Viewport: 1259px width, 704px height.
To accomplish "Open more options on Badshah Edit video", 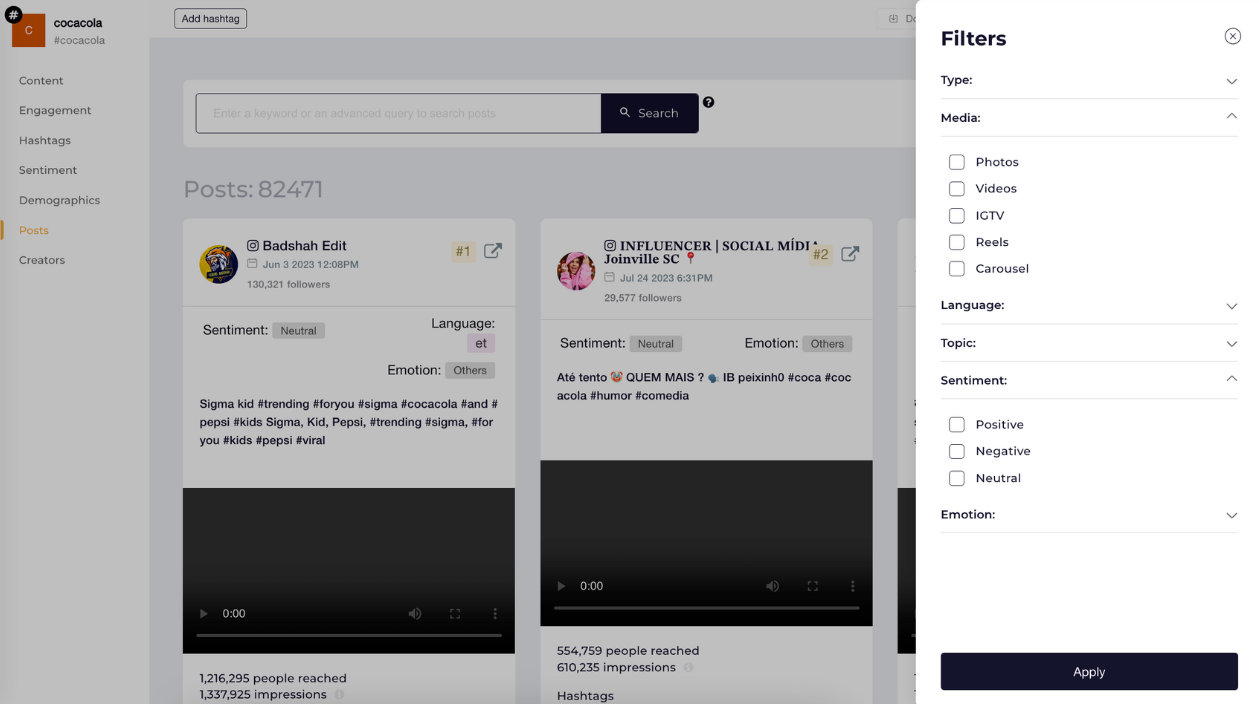I will pos(495,613).
